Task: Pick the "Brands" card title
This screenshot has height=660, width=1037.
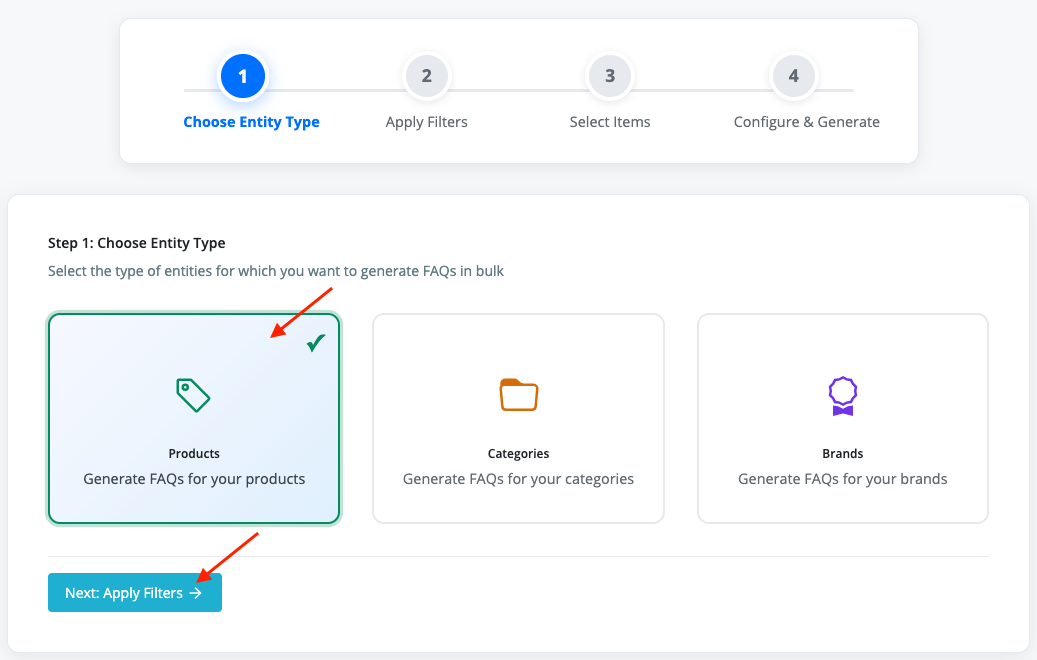Action: tap(843, 453)
